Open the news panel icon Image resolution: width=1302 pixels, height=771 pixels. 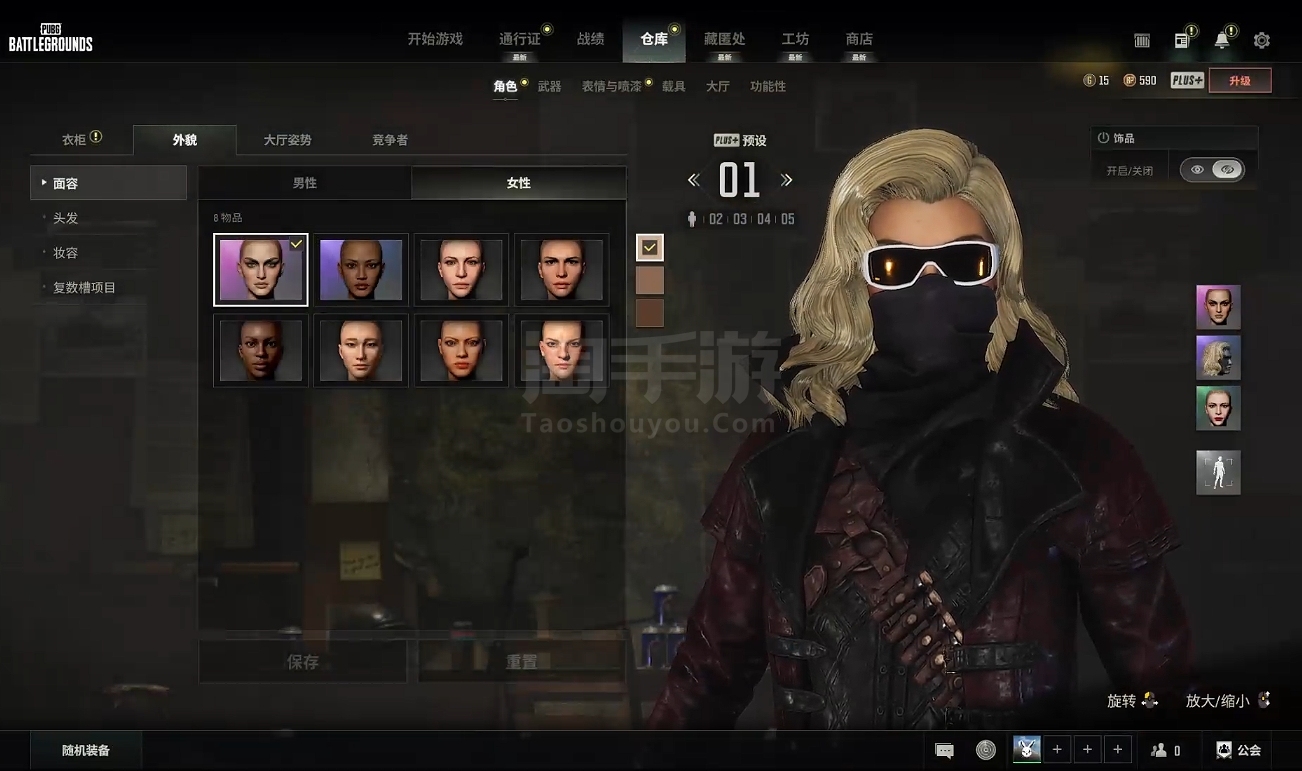click(1181, 41)
